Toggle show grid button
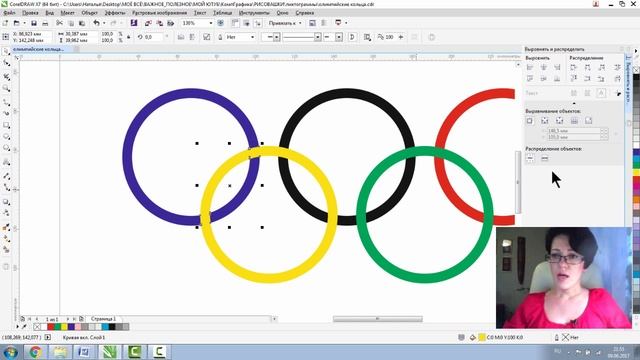Image resolution: width=640 pixels, height=360 pixels. 247,23
